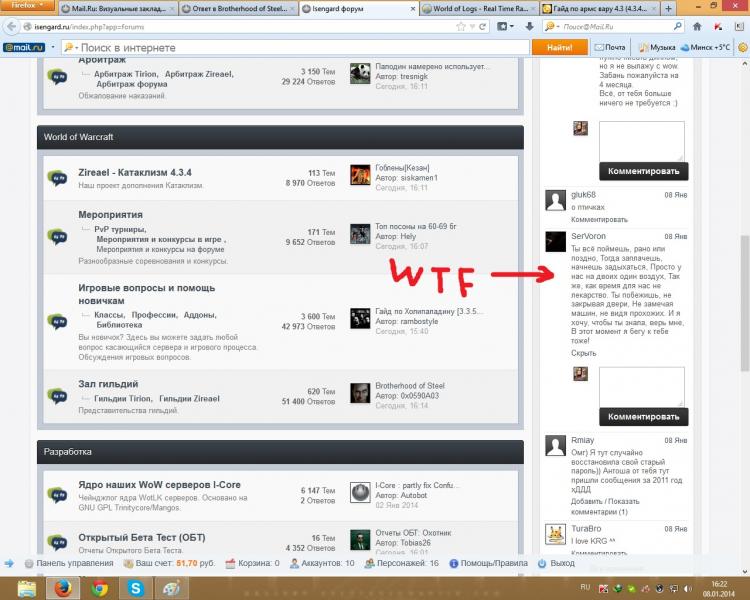Open a new browser tab with plus button

[668, 9]
